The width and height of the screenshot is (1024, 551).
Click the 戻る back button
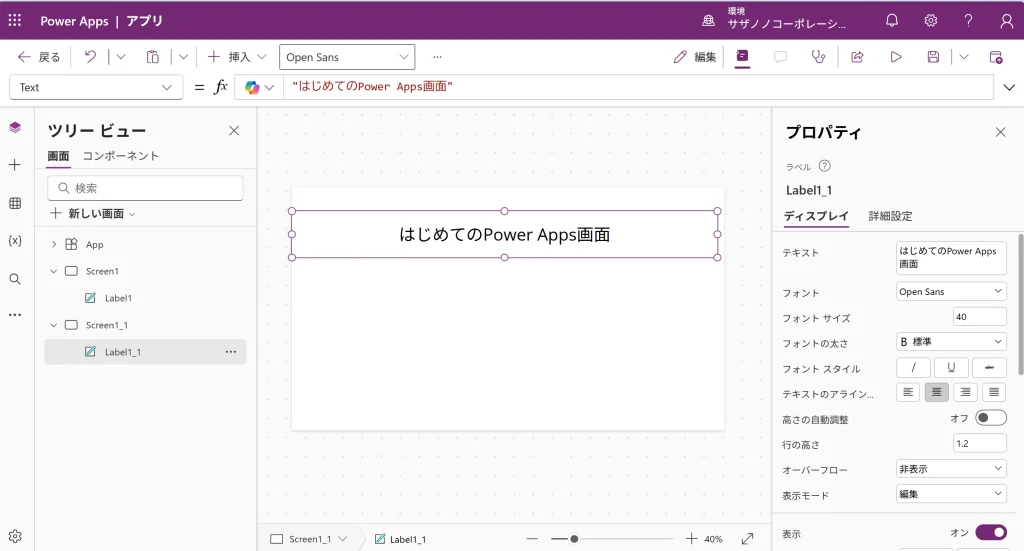[x=40, y=57]
